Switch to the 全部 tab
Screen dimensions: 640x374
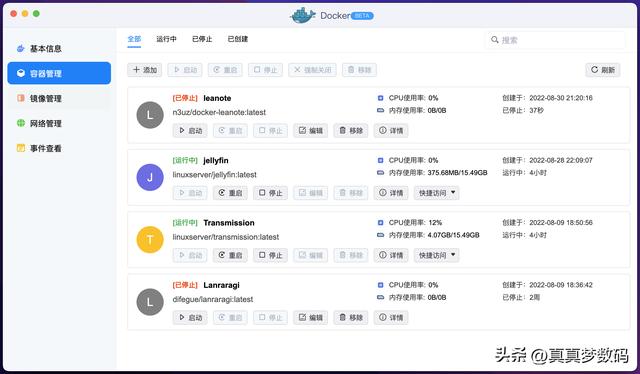pyautogui.click(x=134, y=39)
